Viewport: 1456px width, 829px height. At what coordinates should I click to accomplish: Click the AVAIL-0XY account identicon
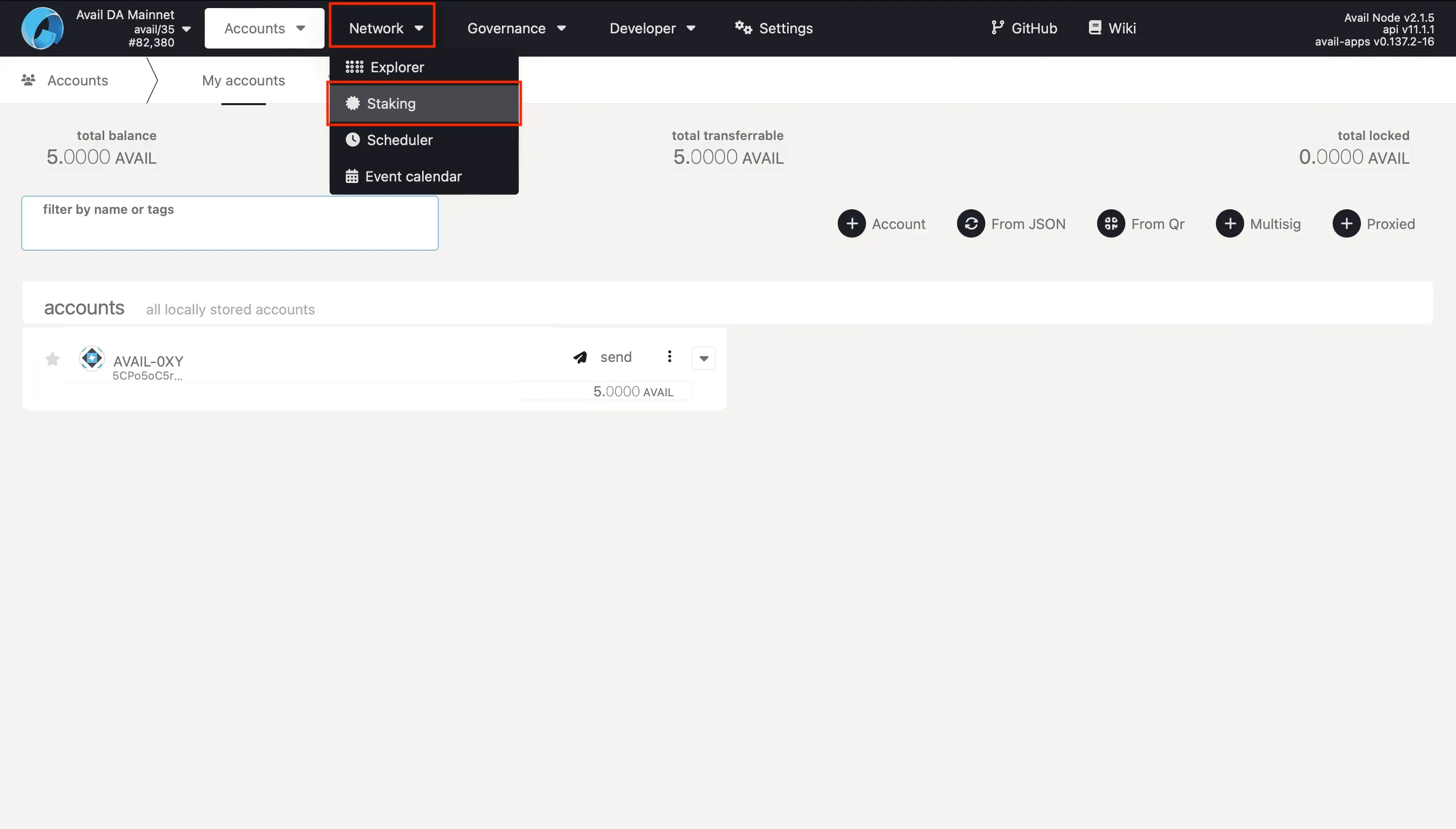tap(92, 358)
